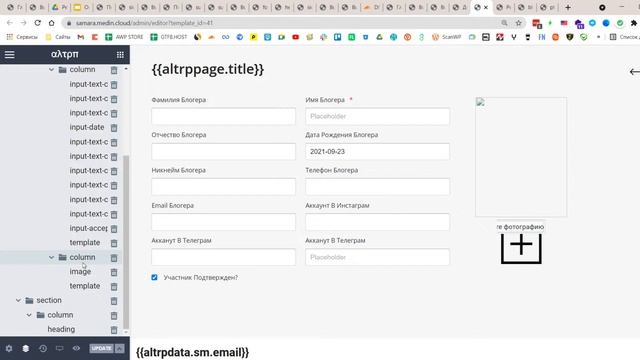The image size is (640, 360).
Task: Delete the input-accept element with its trash icon
Action: [x=114, y=229]
